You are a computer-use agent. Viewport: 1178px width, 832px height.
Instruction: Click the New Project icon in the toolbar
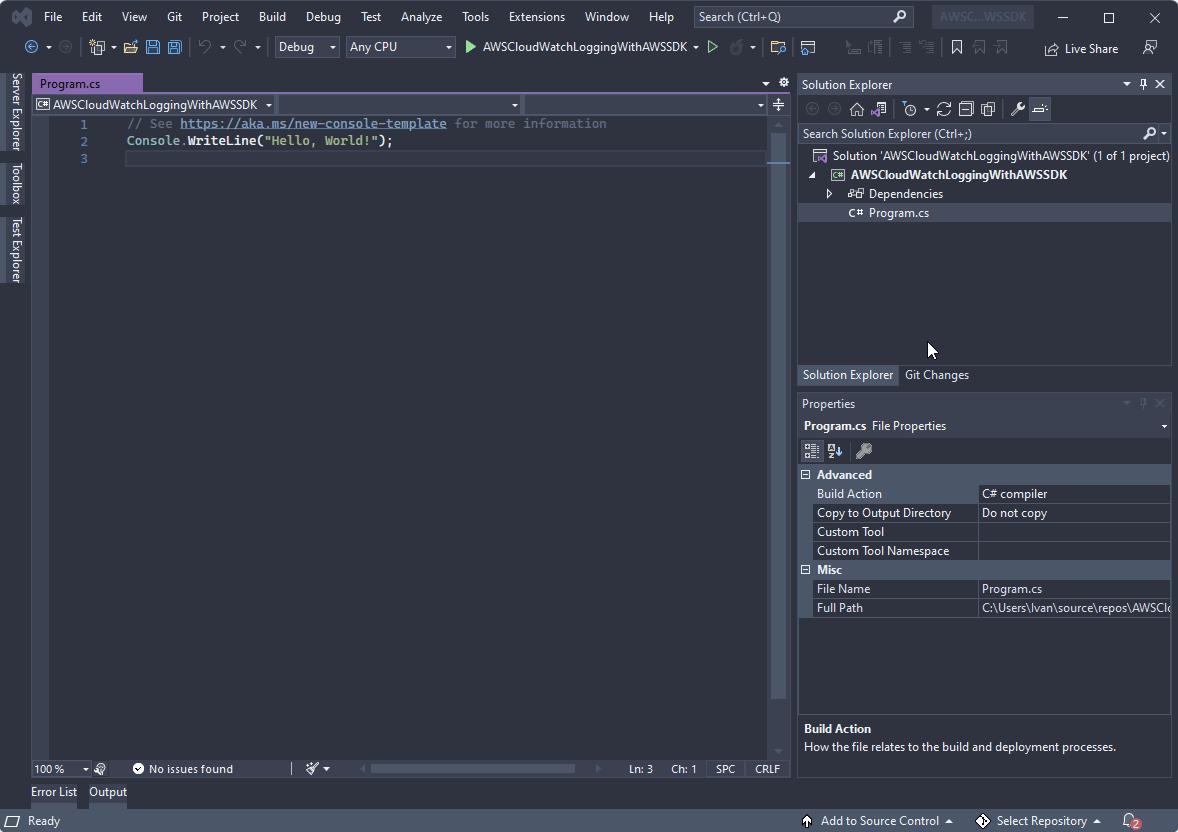tap(97, 47)
